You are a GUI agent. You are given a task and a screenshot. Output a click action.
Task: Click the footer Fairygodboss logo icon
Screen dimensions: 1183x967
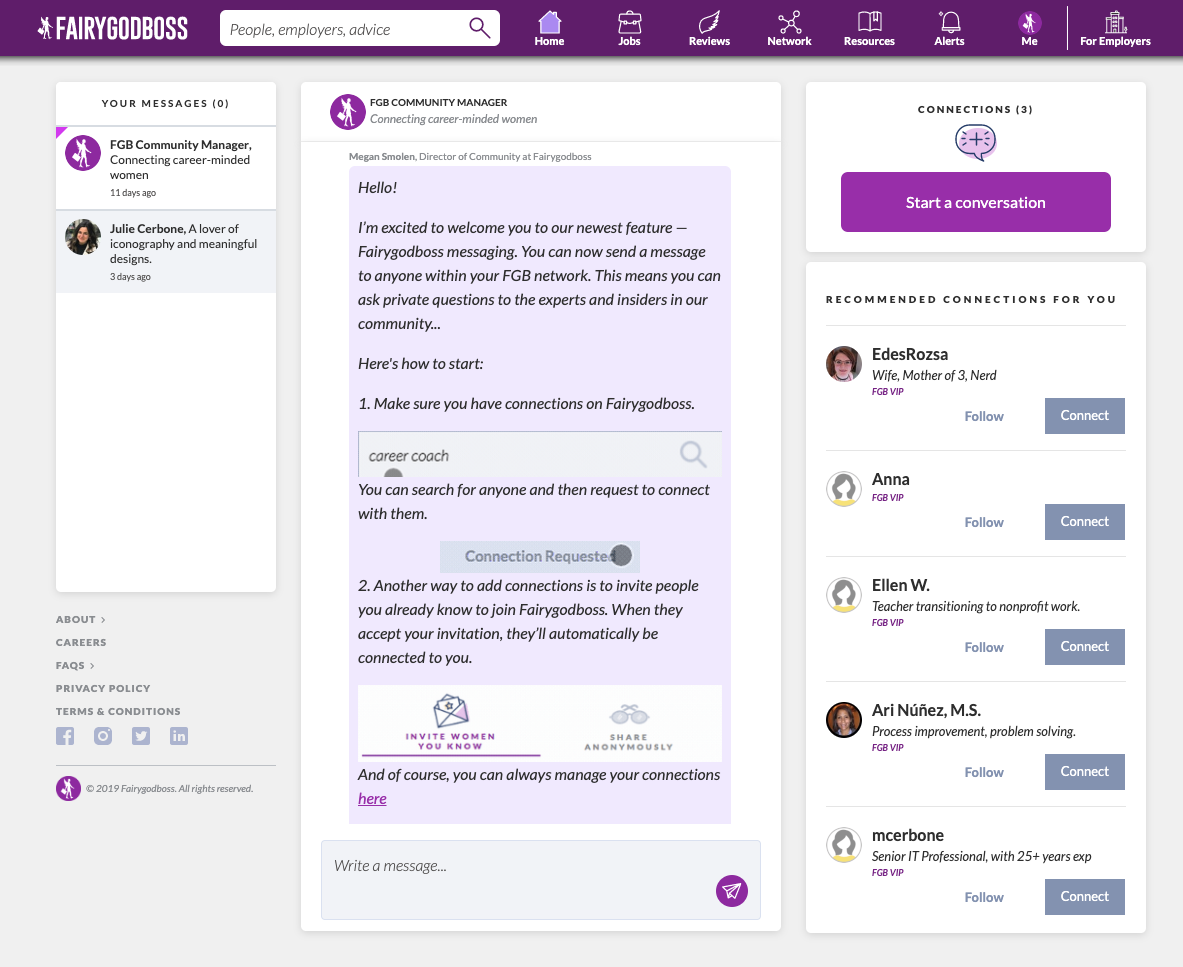(x=68, y=788)
